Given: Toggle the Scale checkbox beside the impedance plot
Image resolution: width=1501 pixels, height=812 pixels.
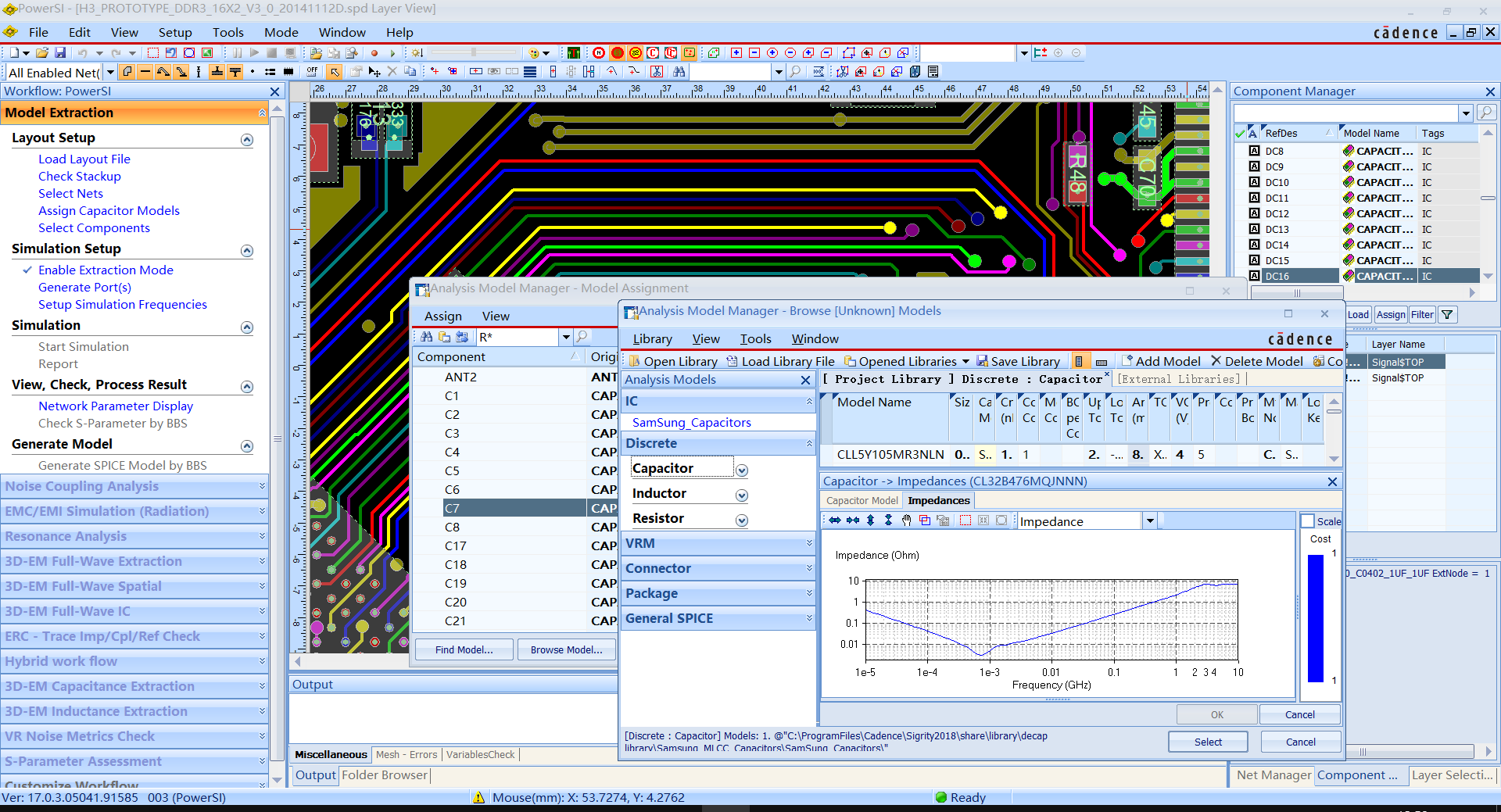Looking at the screenshot, I should (1307, 521).
